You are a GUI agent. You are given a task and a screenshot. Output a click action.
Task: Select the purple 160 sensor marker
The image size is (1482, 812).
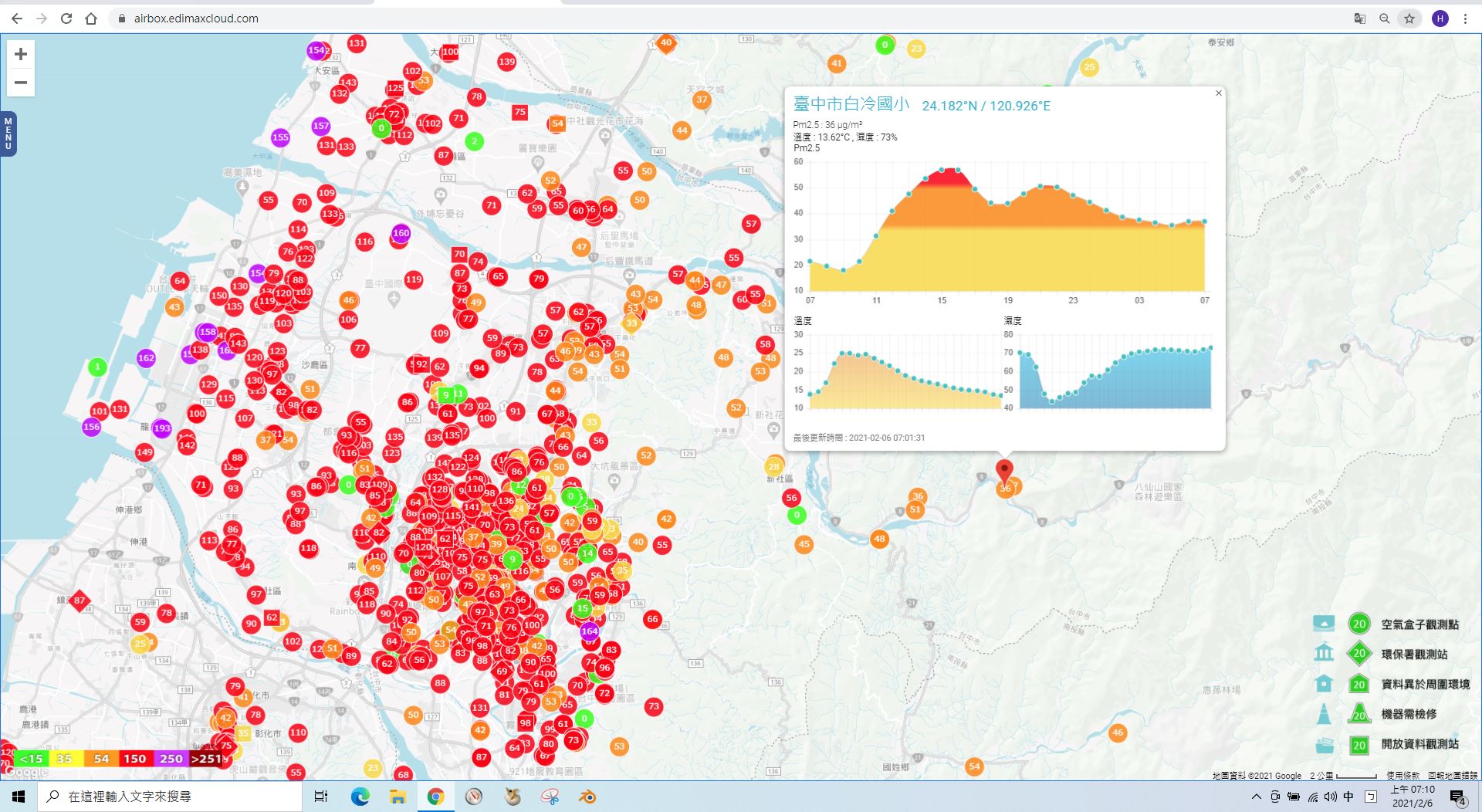pyautogui.click(x=401, y=233)
